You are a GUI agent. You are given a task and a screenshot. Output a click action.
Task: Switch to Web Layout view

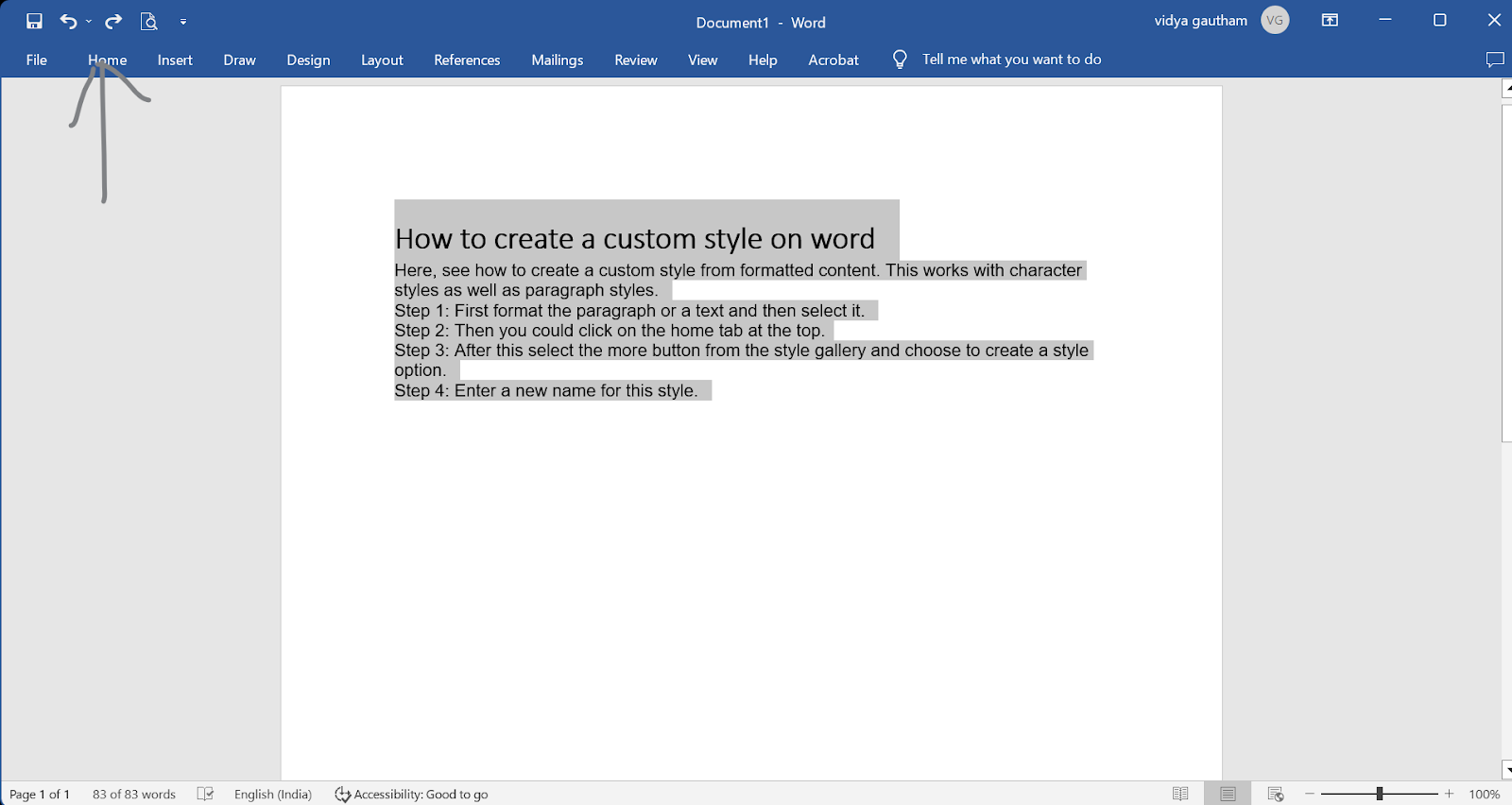pos(1276,794)
